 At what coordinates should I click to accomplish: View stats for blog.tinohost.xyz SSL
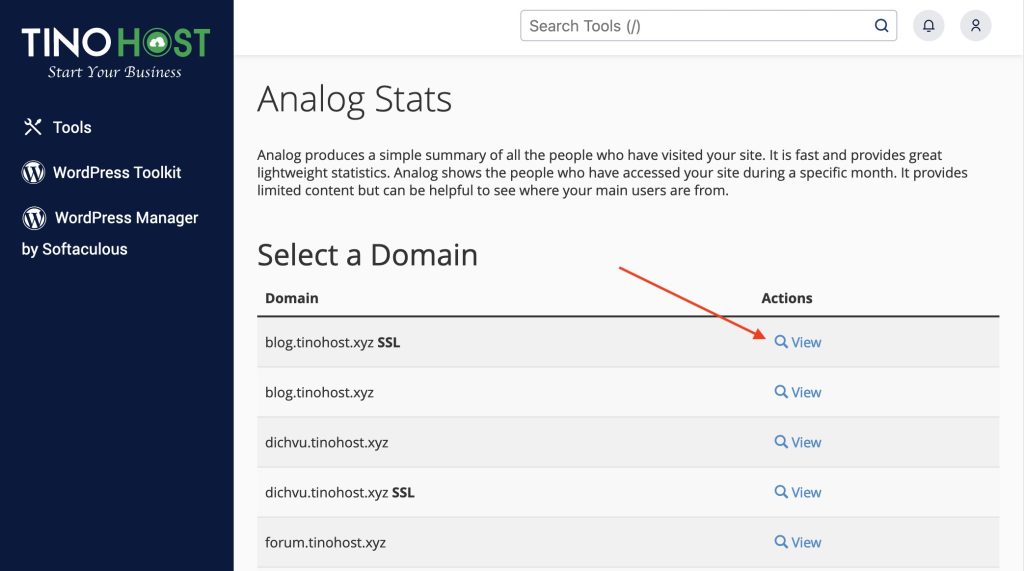pyautogui.click(x=797, y=342)
